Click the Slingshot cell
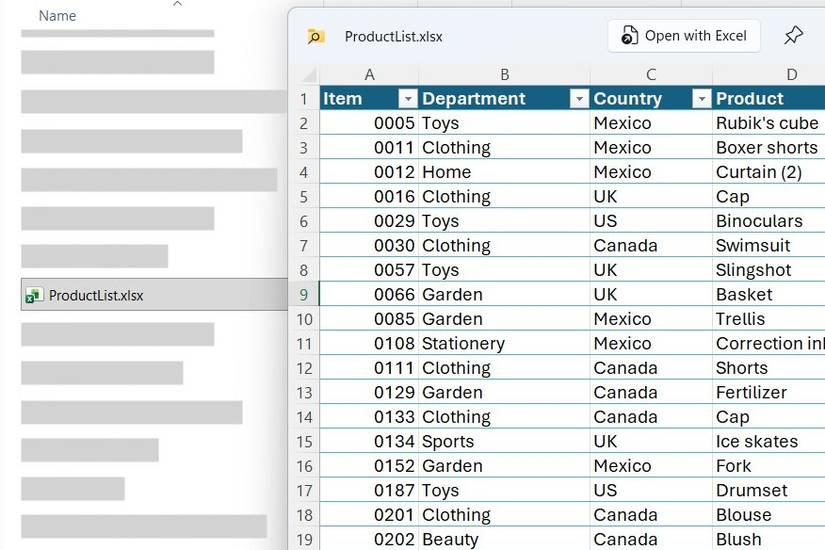 tap(769, 270)
